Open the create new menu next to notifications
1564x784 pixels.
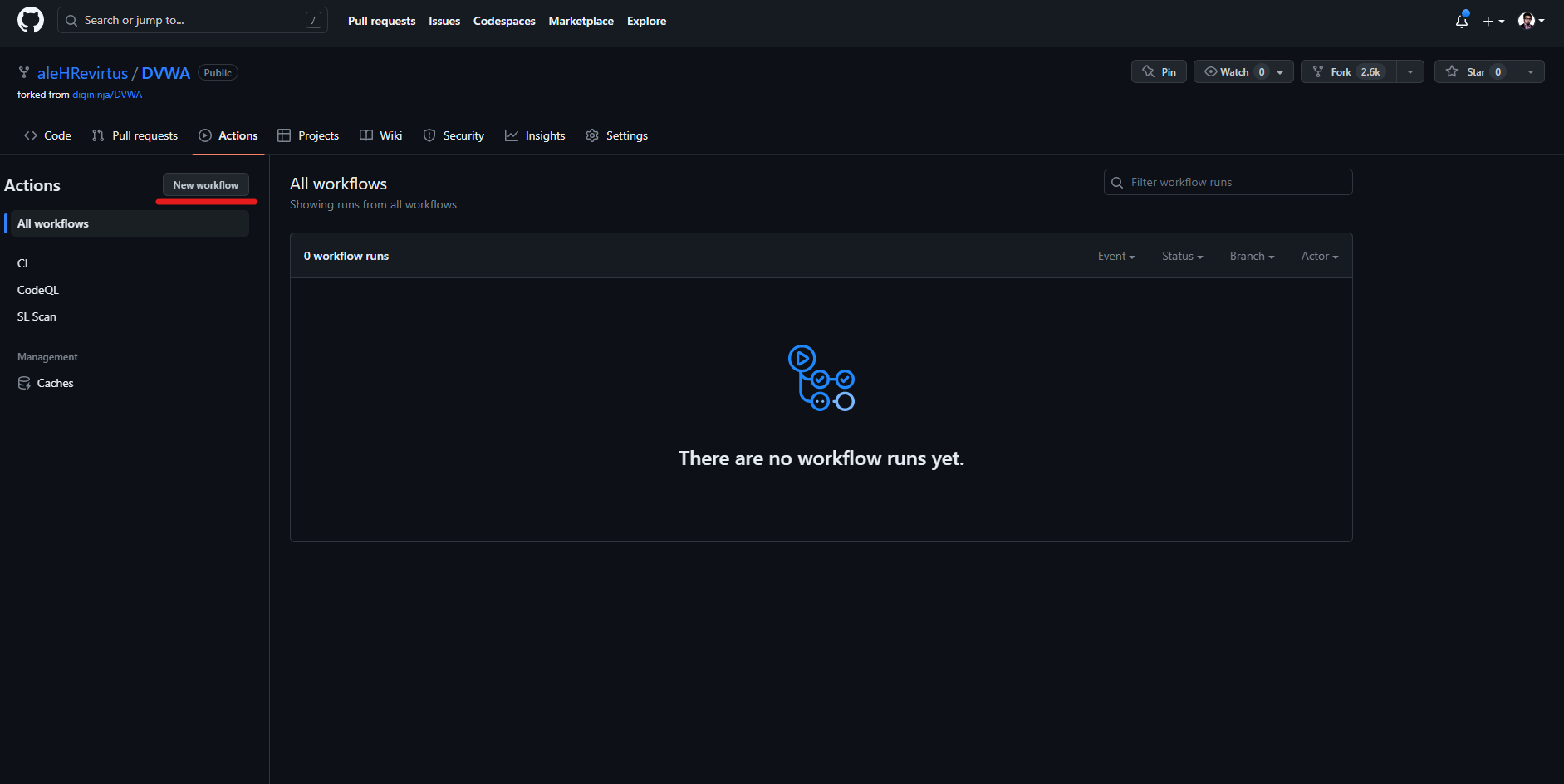tap(1493, 21)
